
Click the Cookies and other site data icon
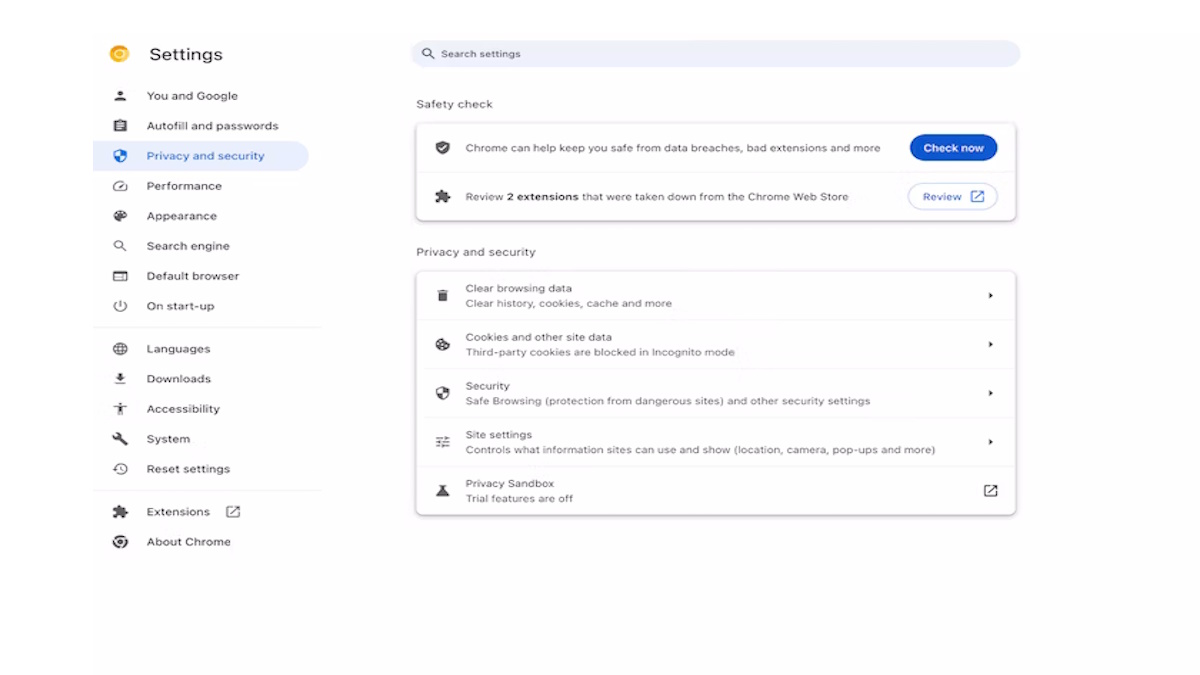(442, 345)
